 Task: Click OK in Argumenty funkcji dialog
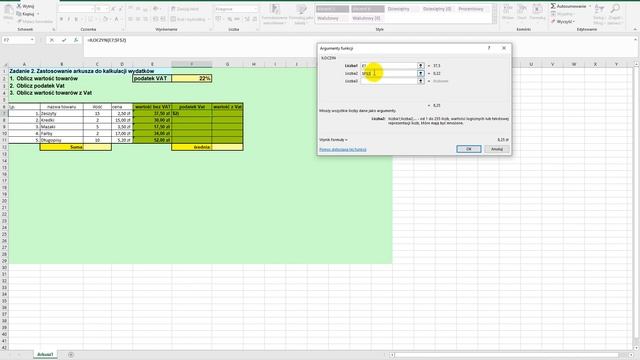(x=469, y=149)
